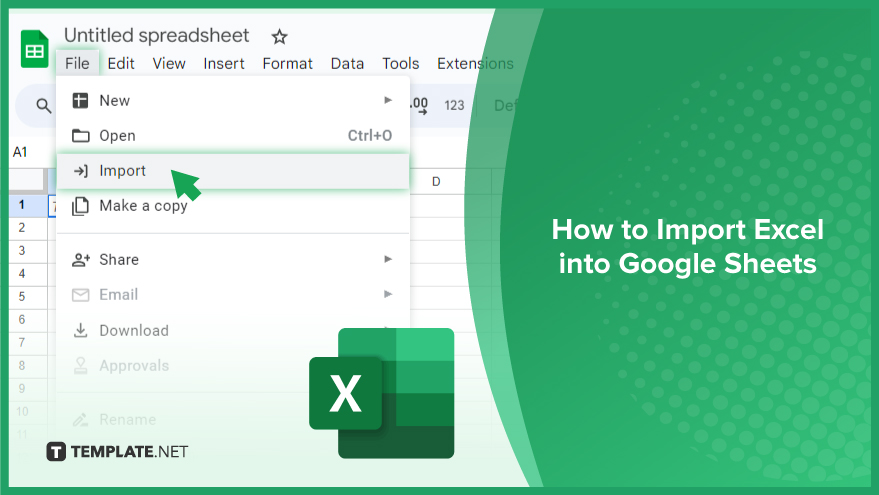
Task: Click the New sheet grid icon
Action: (80, 100)
